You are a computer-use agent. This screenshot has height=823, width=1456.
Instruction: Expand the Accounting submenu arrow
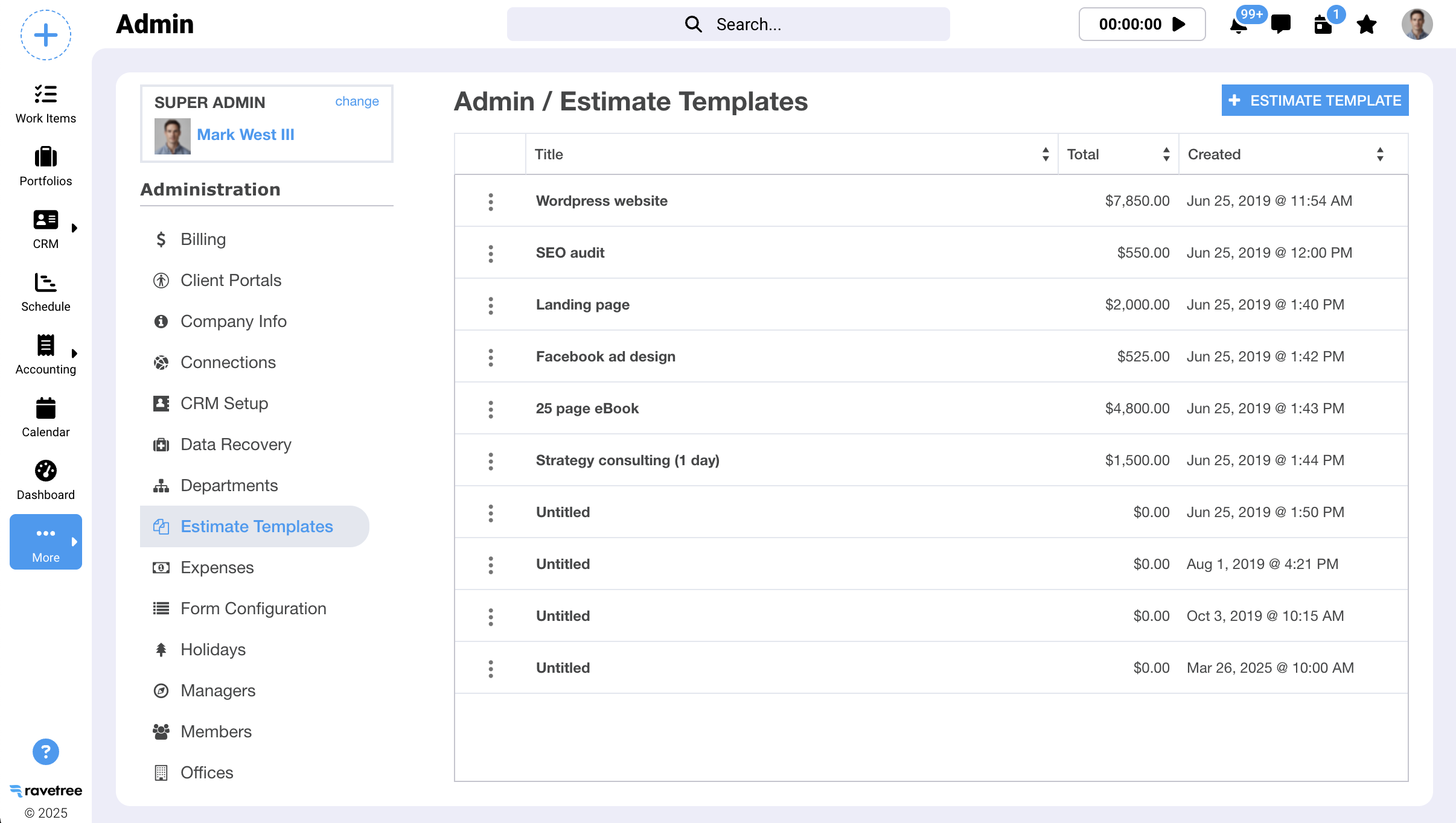75,354
